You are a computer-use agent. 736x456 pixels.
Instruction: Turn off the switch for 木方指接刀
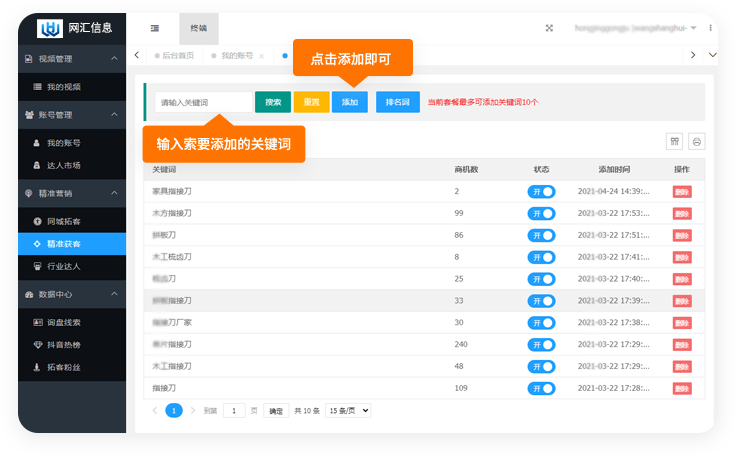541,213
